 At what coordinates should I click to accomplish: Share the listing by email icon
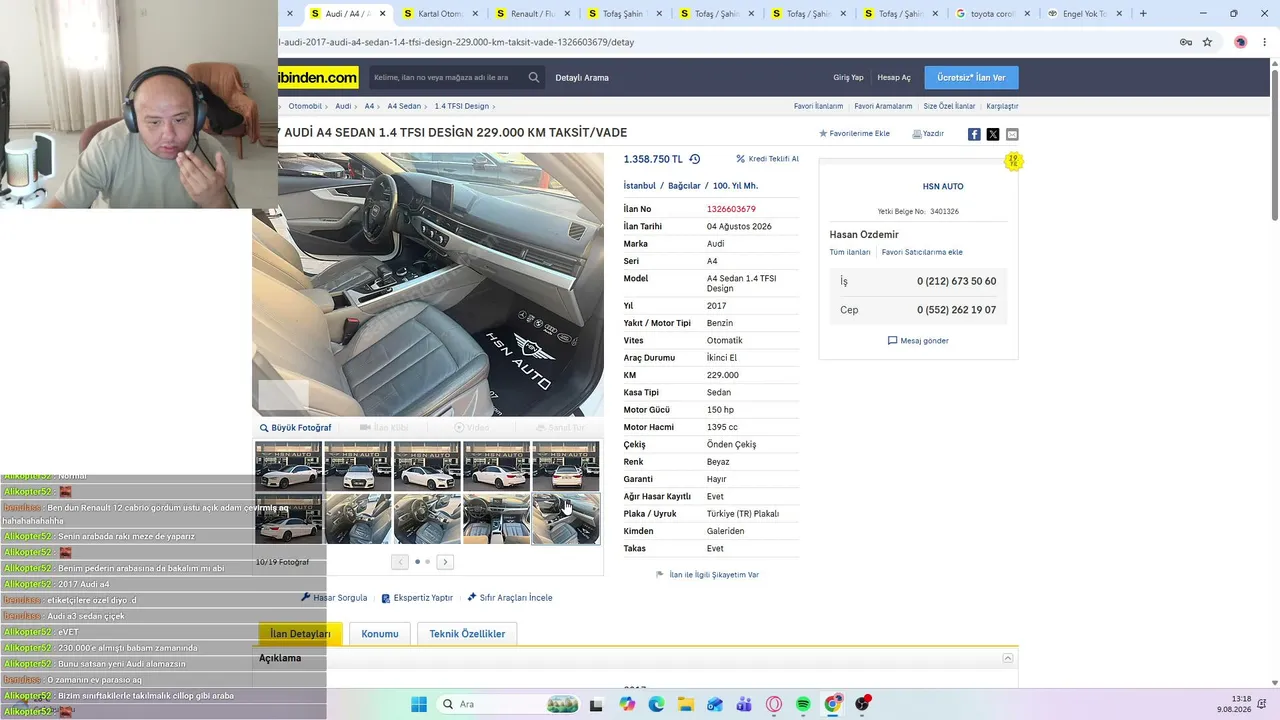coord(1012,134)
